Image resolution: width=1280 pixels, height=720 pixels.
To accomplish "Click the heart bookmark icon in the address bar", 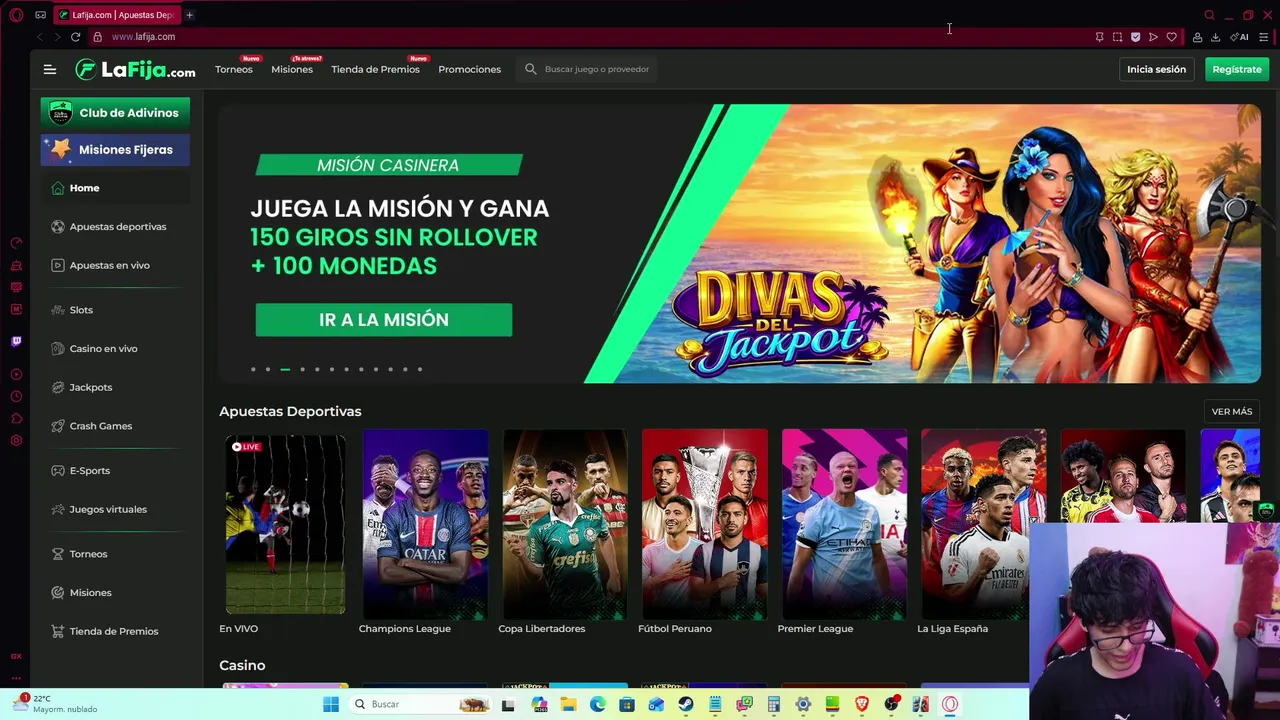I will pos(1171,37).
